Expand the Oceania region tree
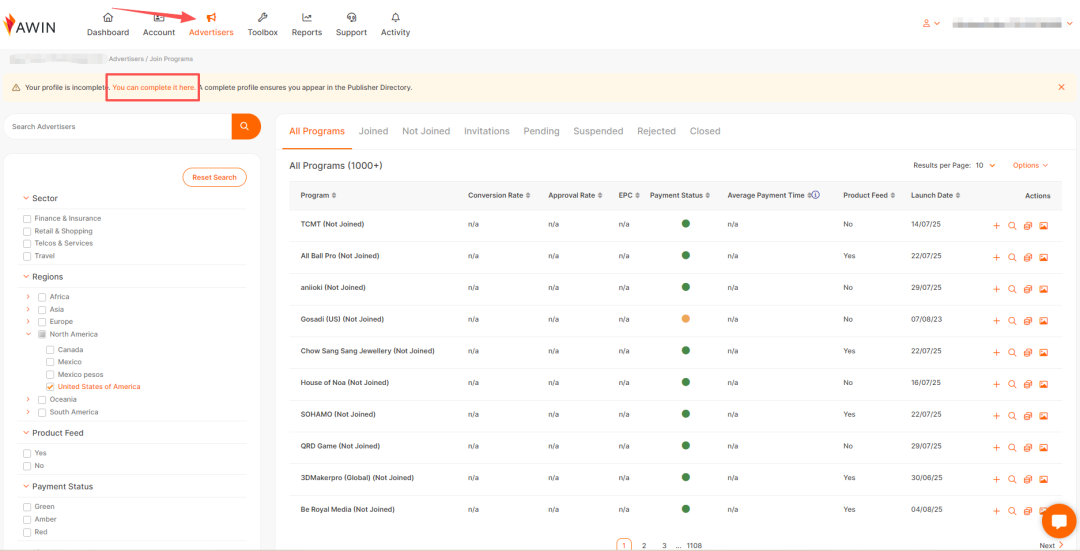Image resolution: width=1080 pixels, height=551 pixels. [28, 399]
